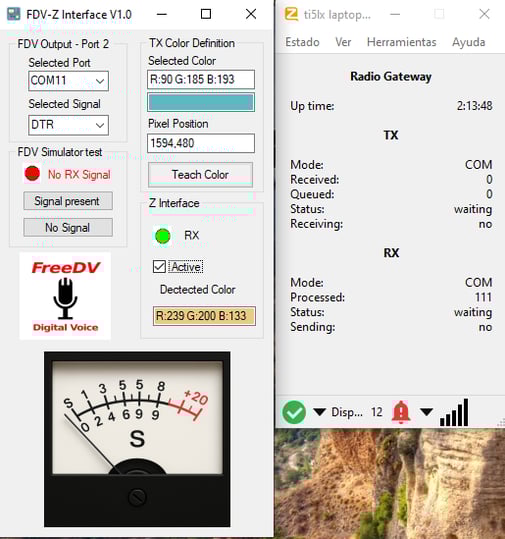Click the No RX Signal red text
This screenshot has height=539, width=505.
coord(79,175)
